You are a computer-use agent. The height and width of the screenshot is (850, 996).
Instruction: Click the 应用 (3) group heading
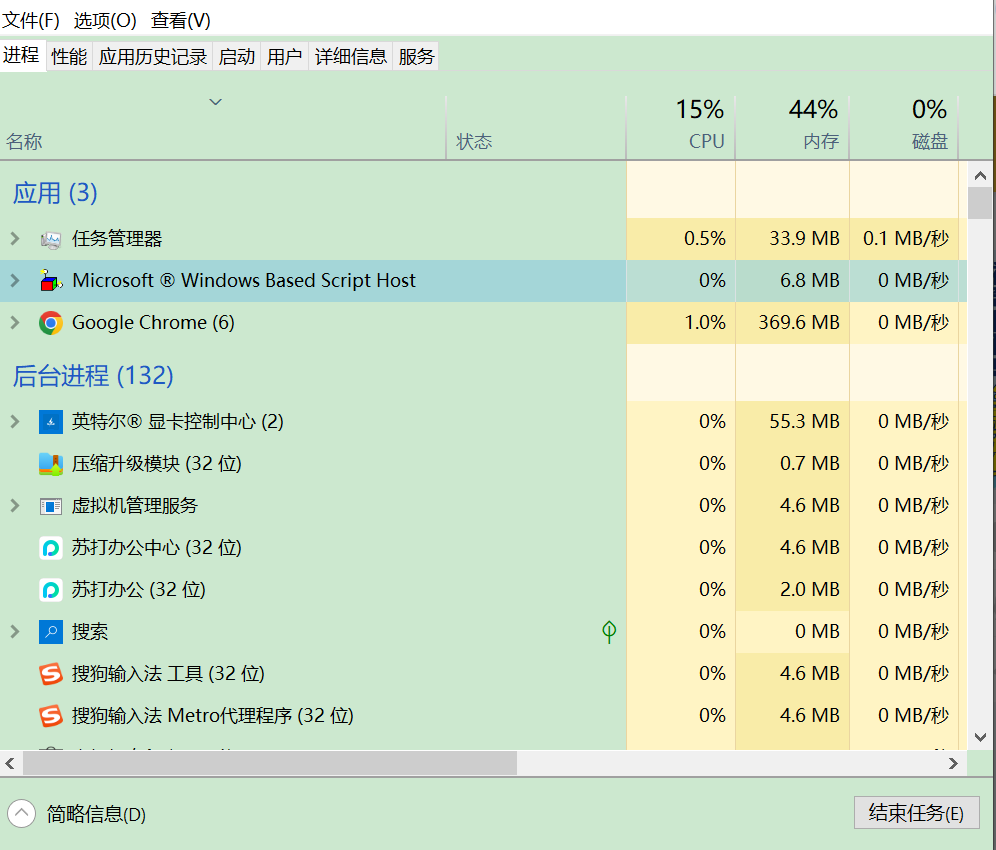[55, 192]
